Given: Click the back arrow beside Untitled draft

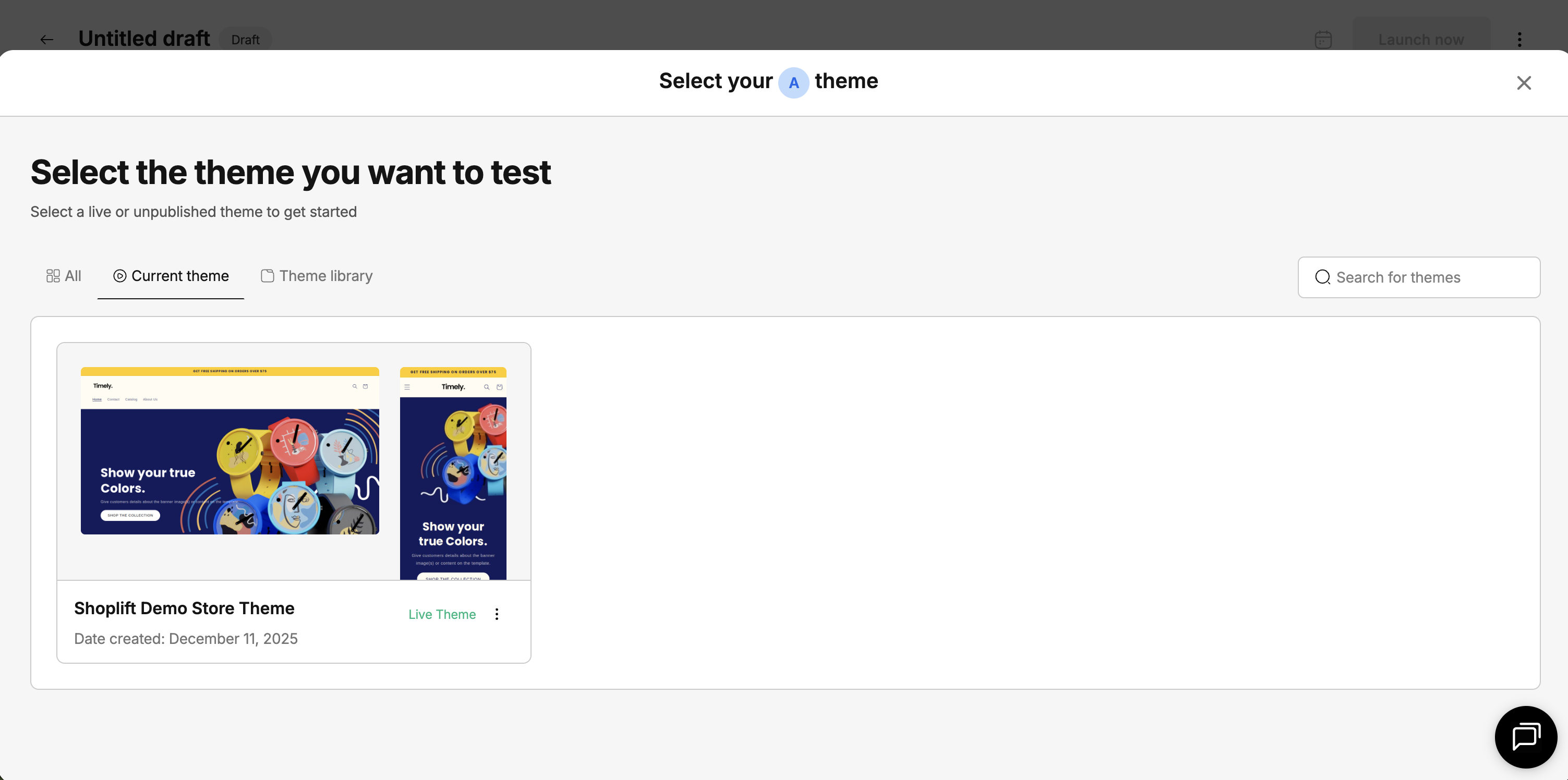Looking at the screenshot, I should [46, 40].
